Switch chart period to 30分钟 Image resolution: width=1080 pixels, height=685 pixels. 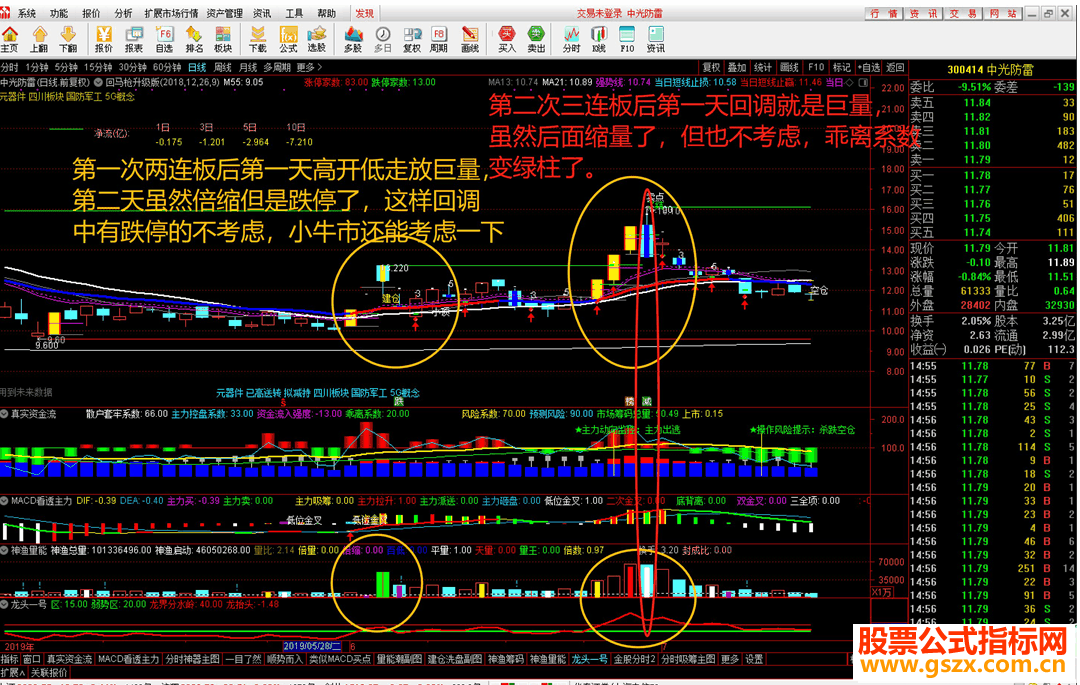tap(132, 67)
